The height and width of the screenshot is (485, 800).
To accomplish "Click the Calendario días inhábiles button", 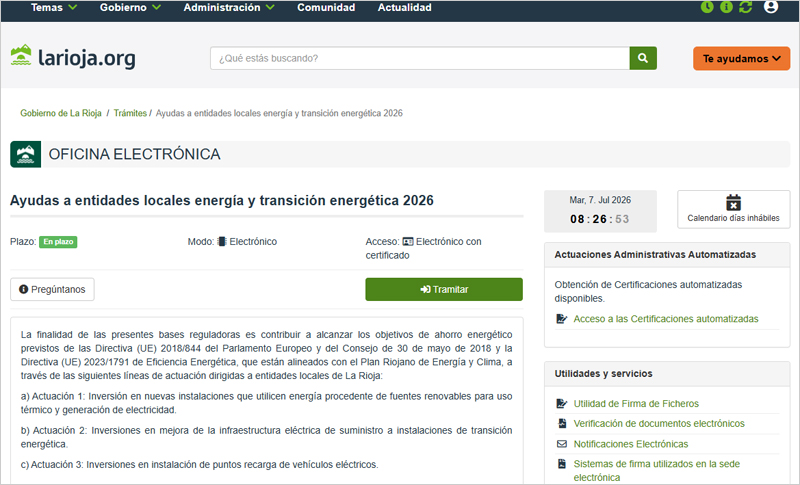I will point(733,209).
